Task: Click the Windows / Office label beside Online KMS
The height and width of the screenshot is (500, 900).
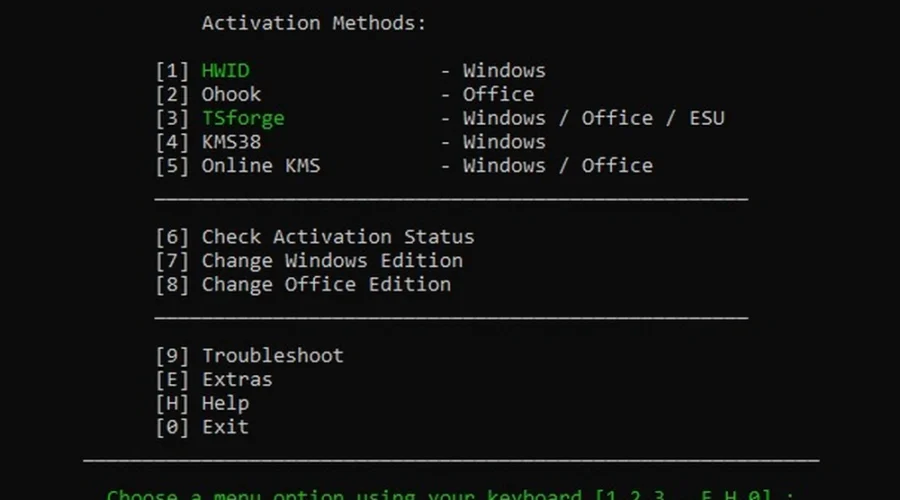Action: coord(557,166)
